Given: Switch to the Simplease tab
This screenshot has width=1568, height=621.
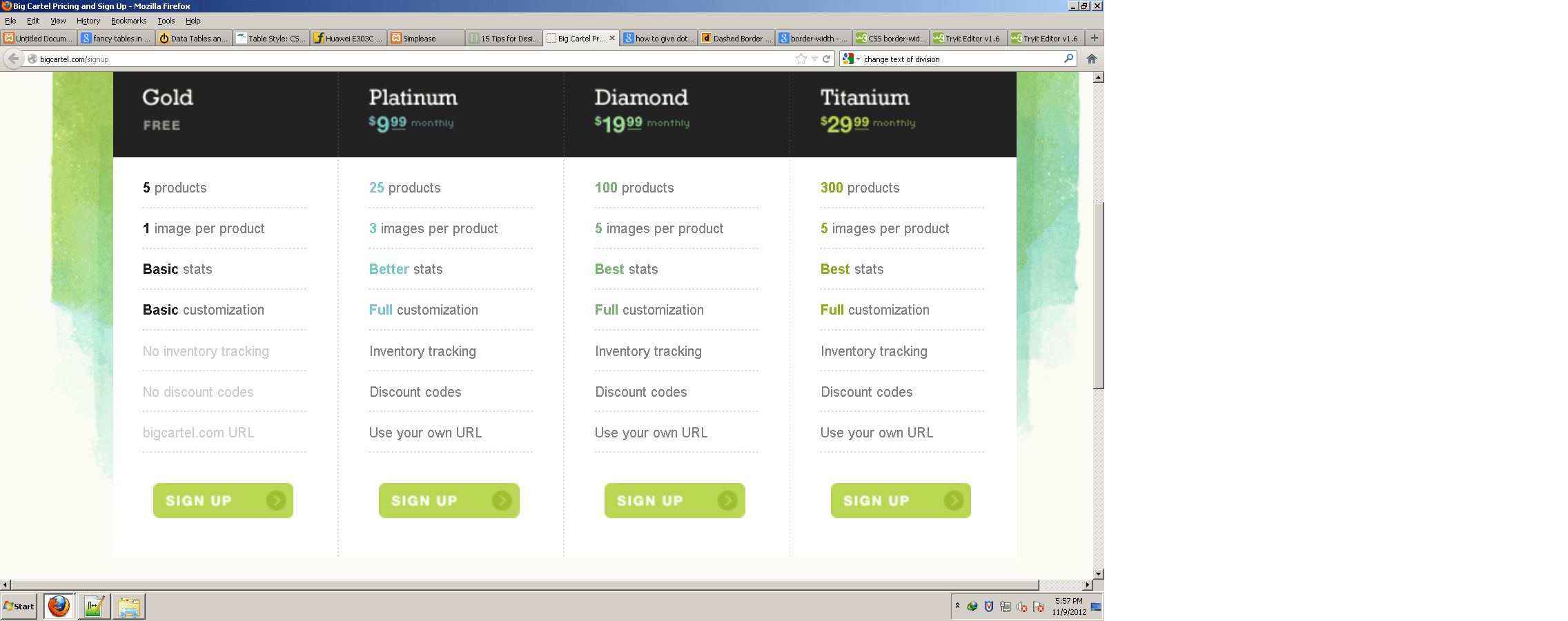Looking at the screenshot, I should [x=425, y=38].
